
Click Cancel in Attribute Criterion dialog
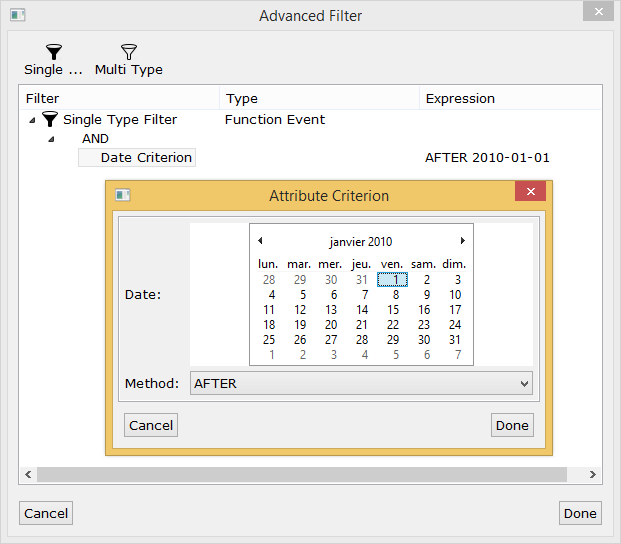click(151, 425)
